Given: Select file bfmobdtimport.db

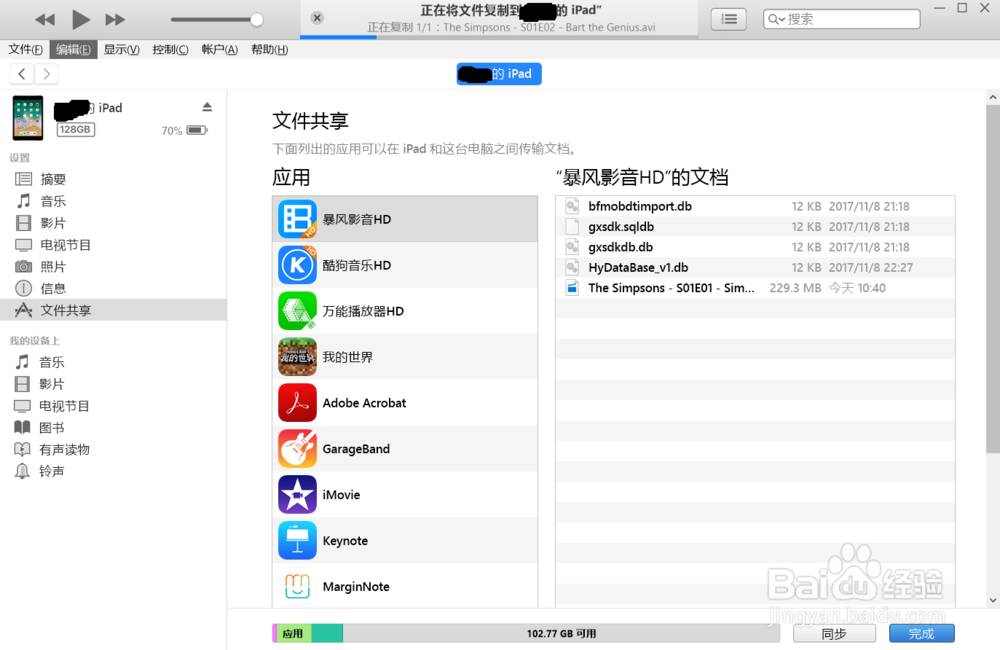Looking at the screenshot, I should pyautogui.click(x=755, y=206).
